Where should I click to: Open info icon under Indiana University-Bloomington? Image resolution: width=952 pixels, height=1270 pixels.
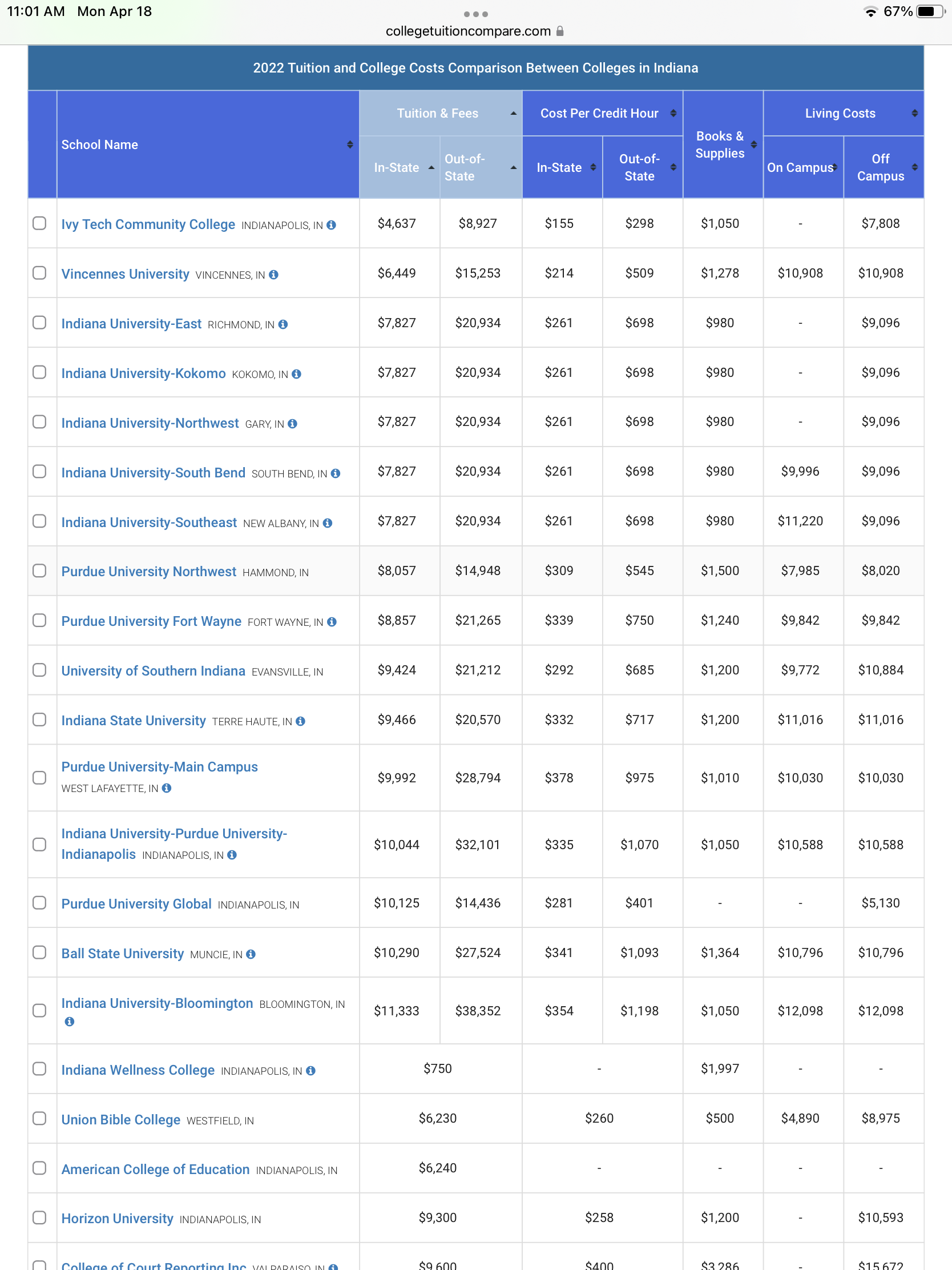[70, 1022]
